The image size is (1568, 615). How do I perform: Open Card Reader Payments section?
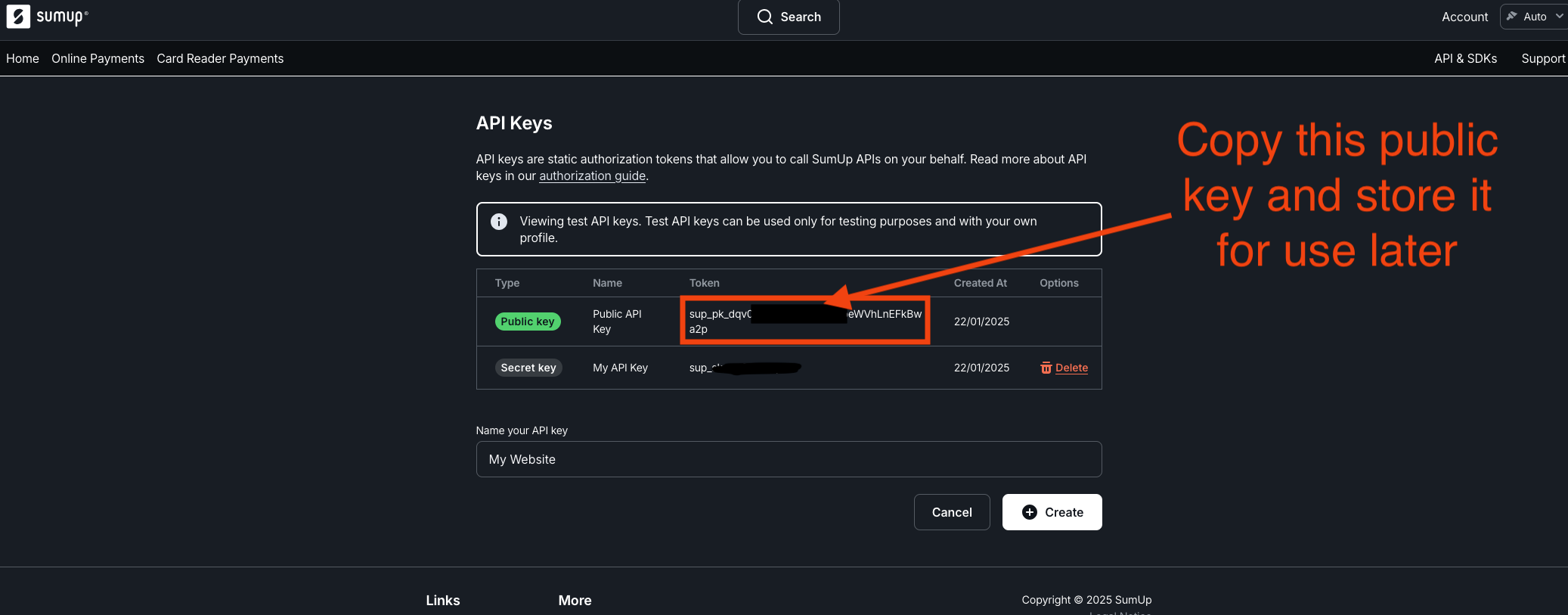pyautogui.click(x=220, y=58)
